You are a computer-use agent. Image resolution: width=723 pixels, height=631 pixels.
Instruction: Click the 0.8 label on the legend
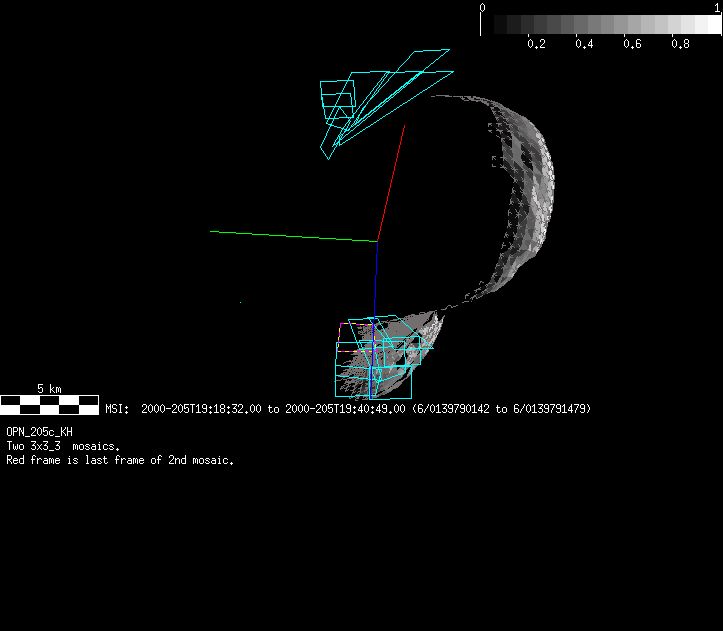(x=680, y=44)
